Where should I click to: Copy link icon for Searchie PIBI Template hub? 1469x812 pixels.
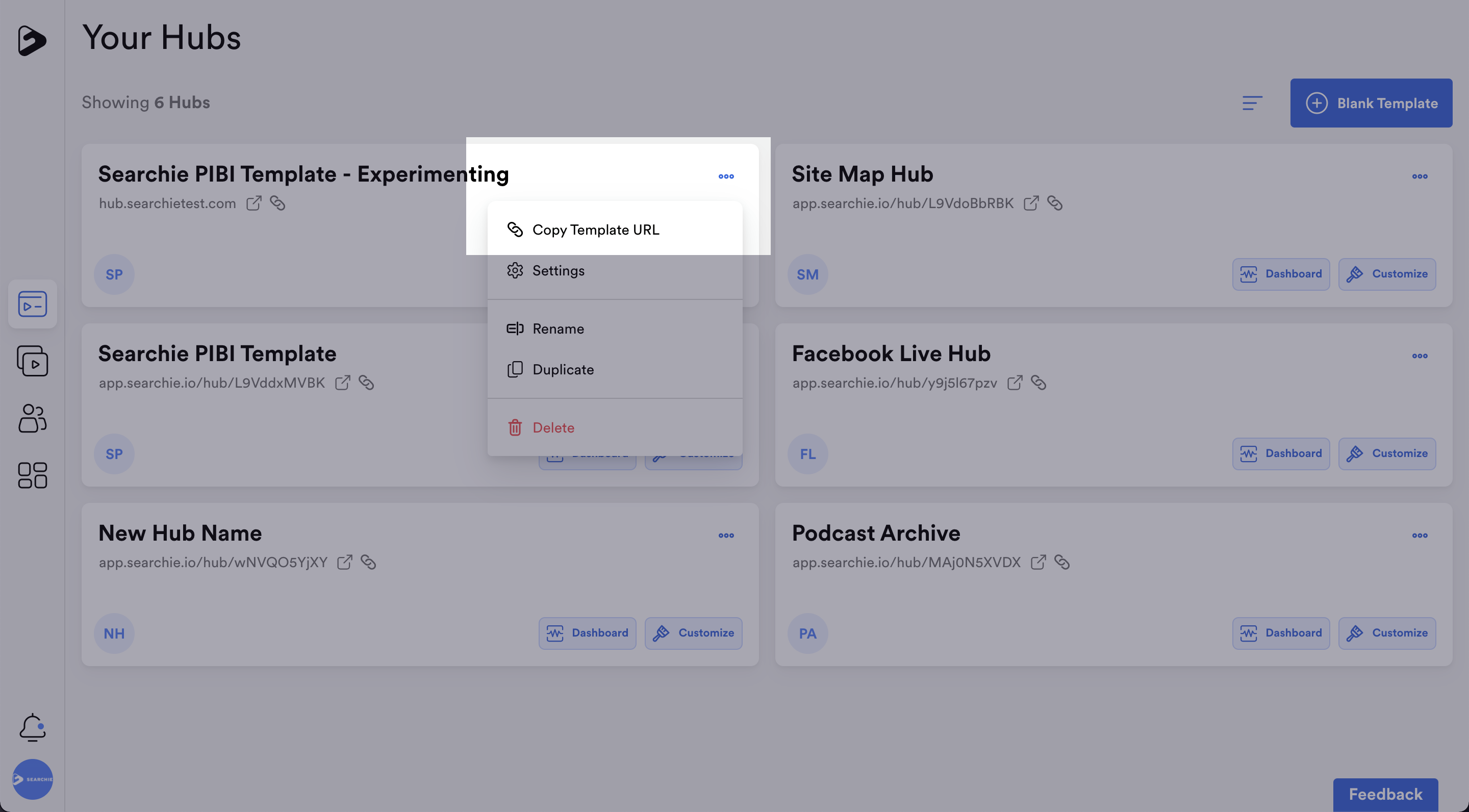click(x=366, y=383)
